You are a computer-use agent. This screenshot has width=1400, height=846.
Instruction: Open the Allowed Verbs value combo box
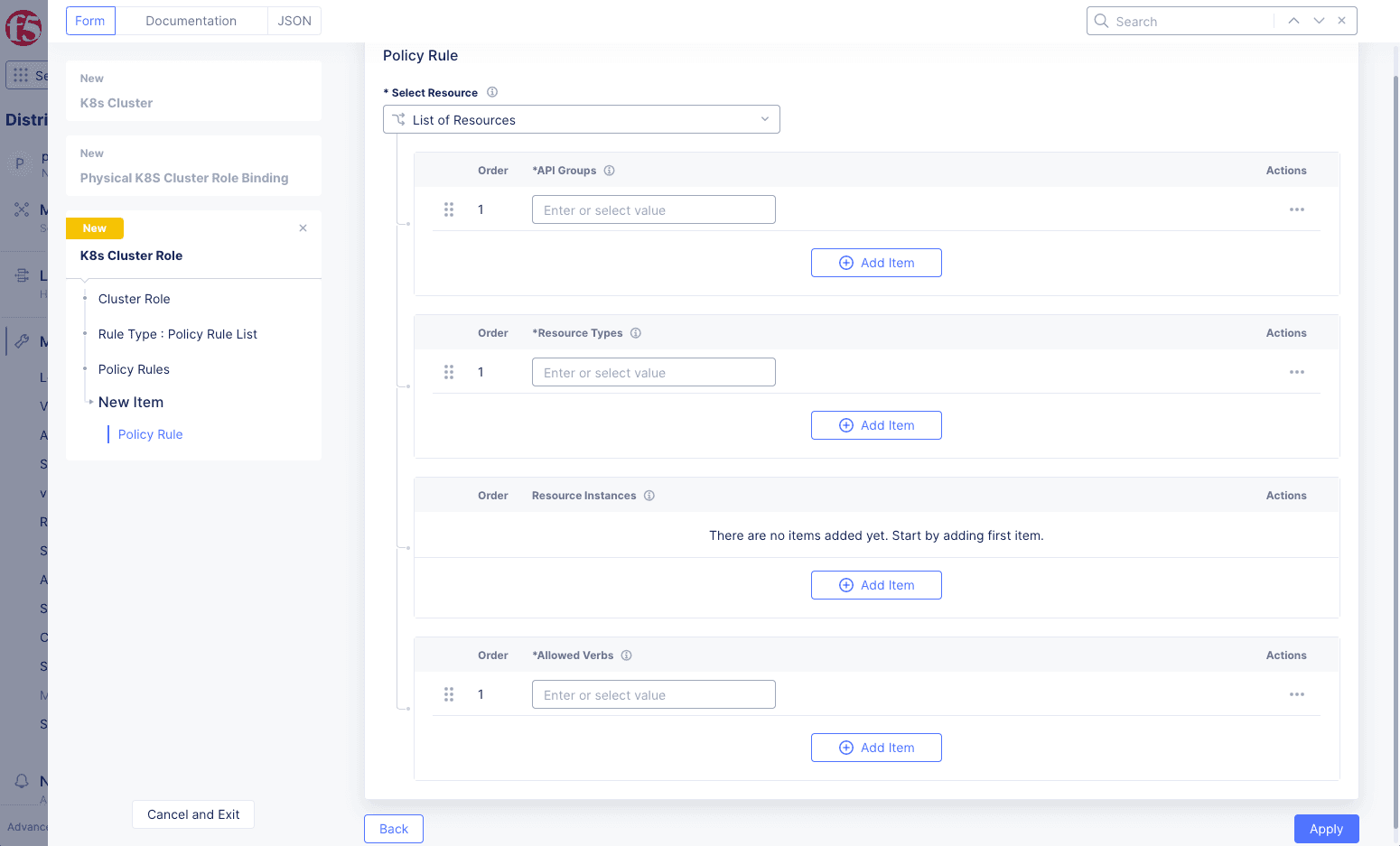tap(653, 694)
